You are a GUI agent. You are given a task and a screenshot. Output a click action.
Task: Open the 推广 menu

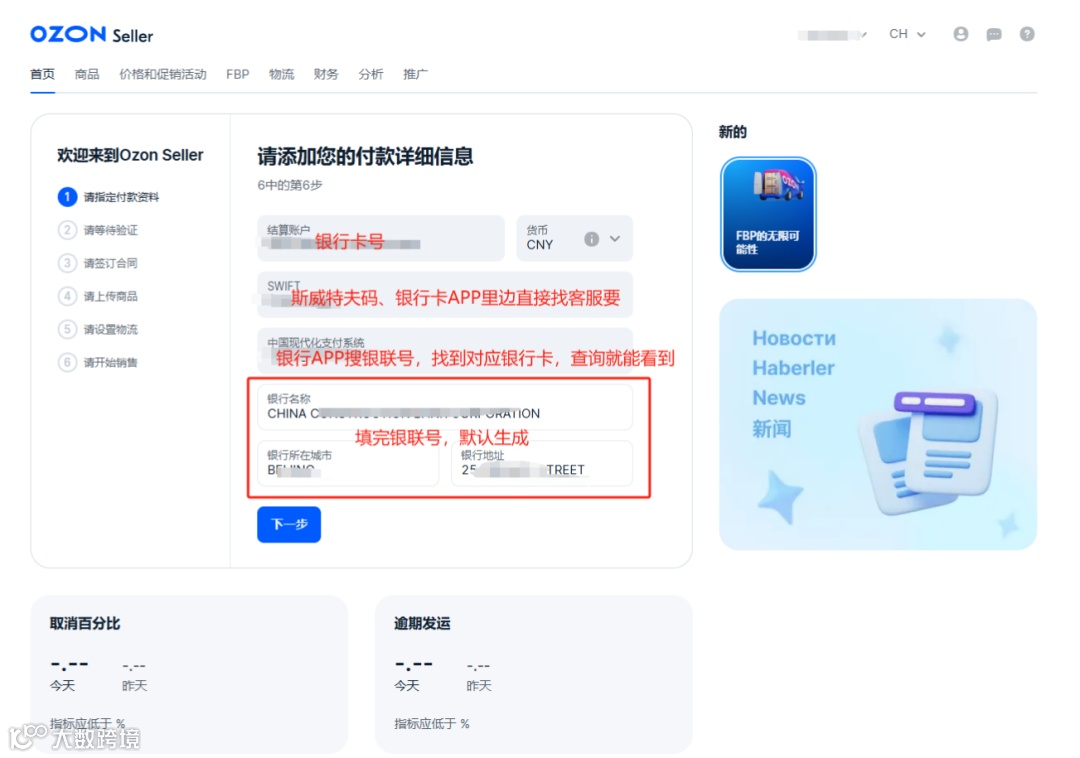[x=415, y=74]
